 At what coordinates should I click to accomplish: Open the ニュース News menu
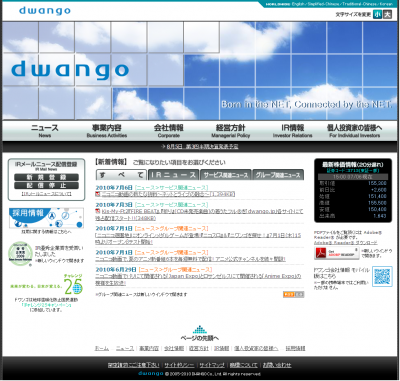coord(45,131)
